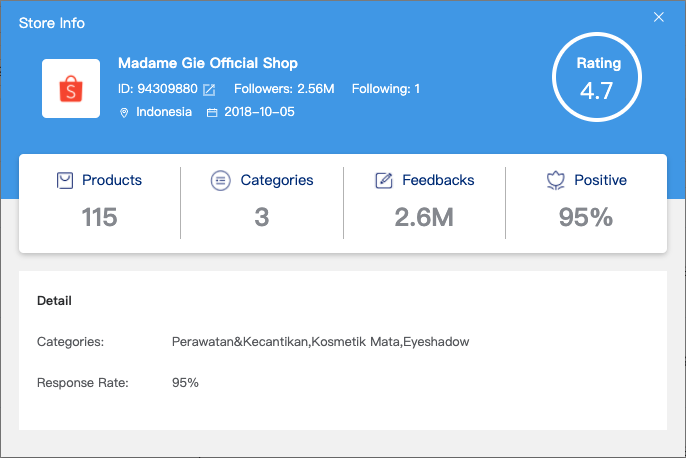Screen dimensions: 686x458
Task: Click the Categories list icon
Action: (220, 180)
